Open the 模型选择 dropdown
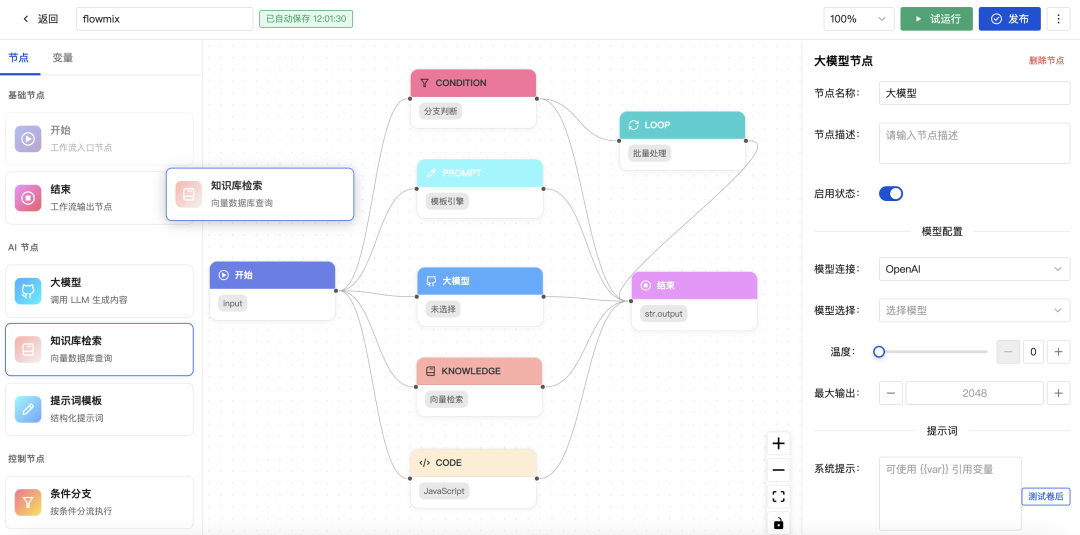The image size is (1080, 535). coord(974,311)
